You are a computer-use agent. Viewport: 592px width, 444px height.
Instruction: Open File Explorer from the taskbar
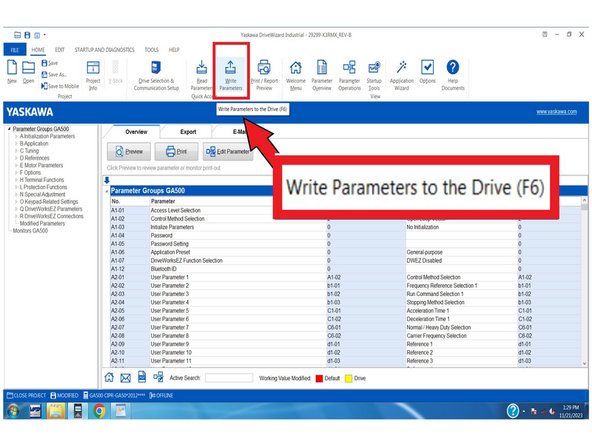tap(56, 411)
